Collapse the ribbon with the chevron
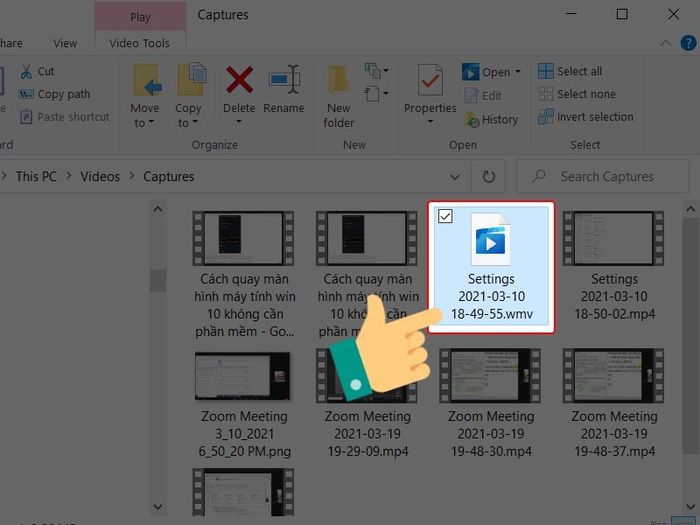The height and width of the screenshot is (525, 700). tap(666, 43)
